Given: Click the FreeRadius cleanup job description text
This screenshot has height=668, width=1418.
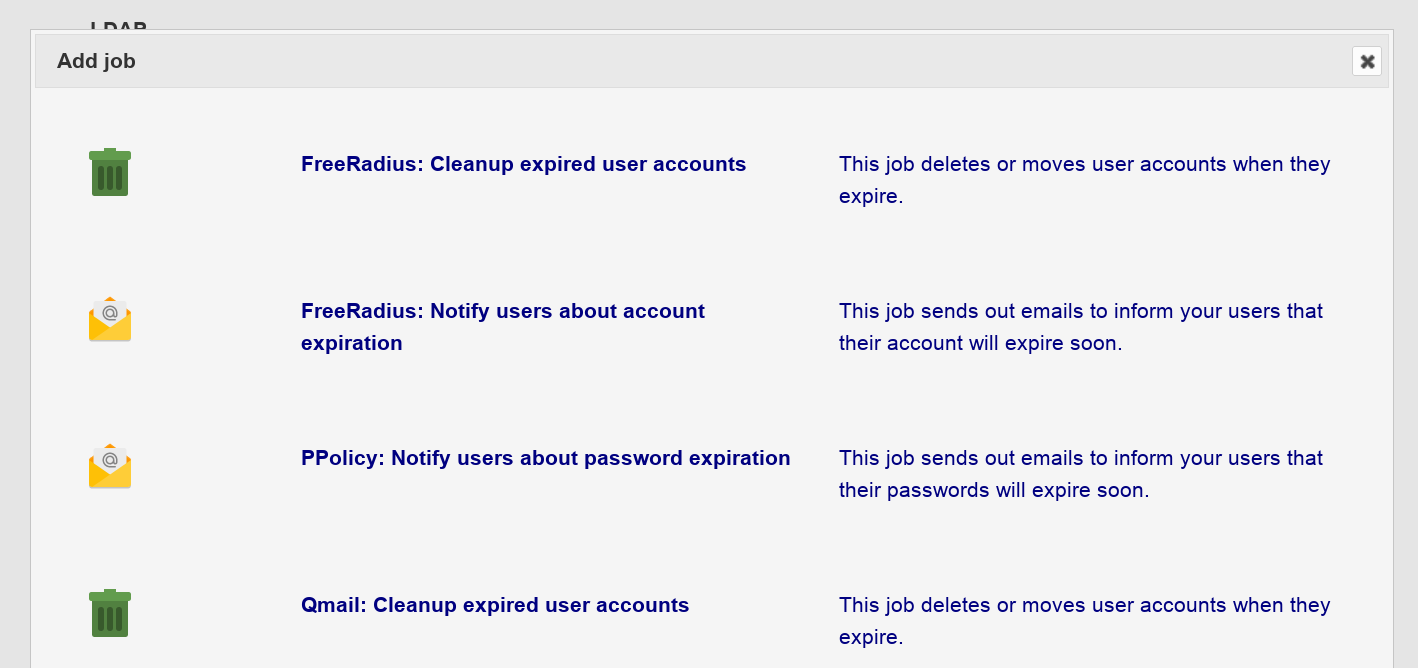Looking at the screenshot, I should point(1084,179).
